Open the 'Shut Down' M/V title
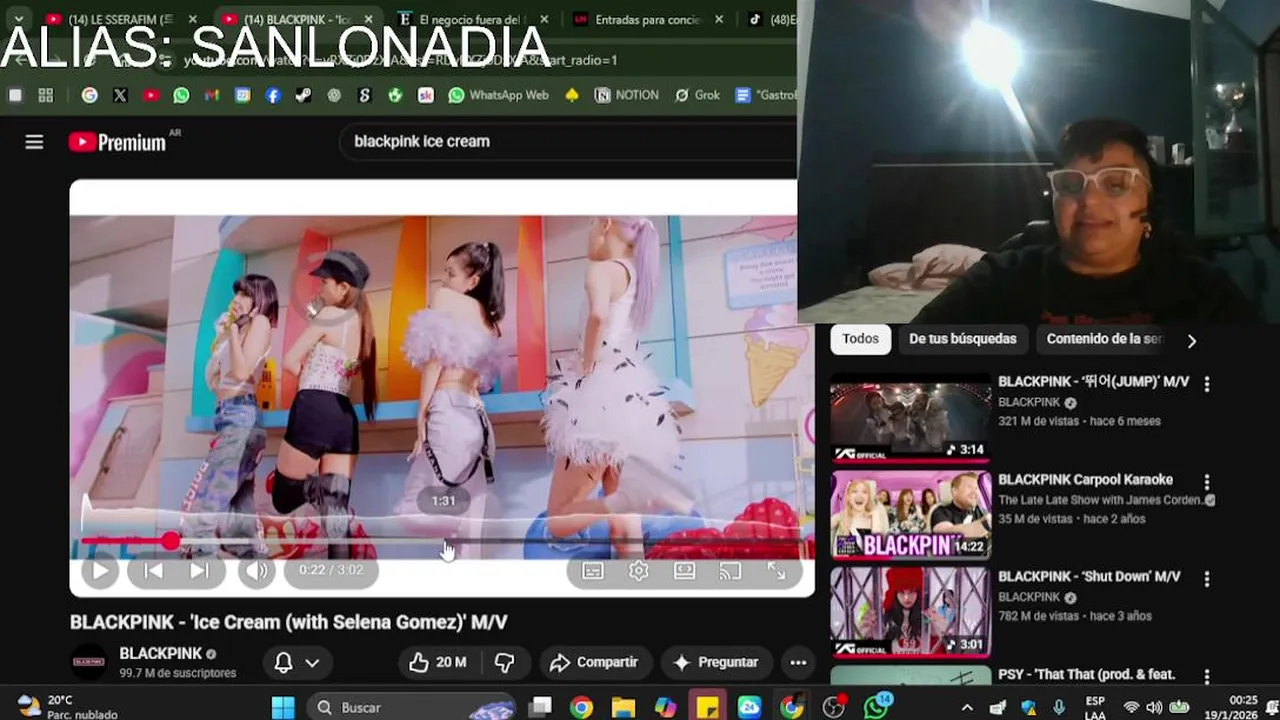 coord(1089,576)
